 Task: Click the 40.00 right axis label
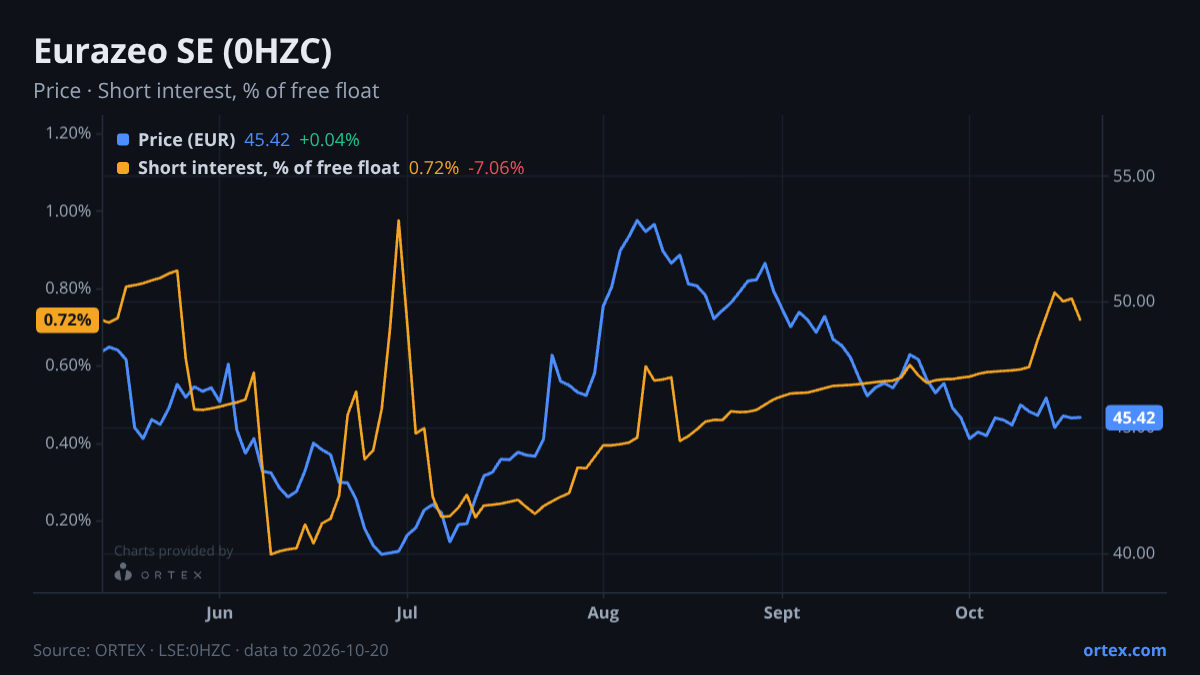click(x=1134, y=553)
